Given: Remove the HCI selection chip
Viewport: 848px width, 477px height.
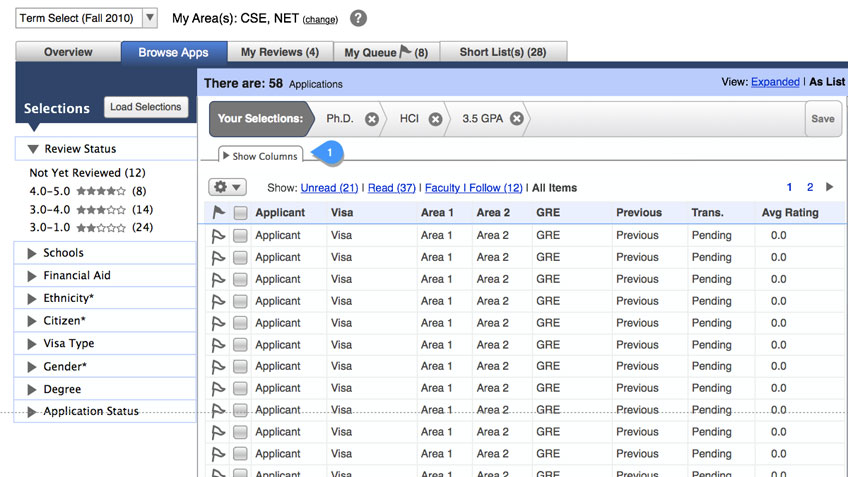Looking at the screenshot, I should tap(436, 119).
